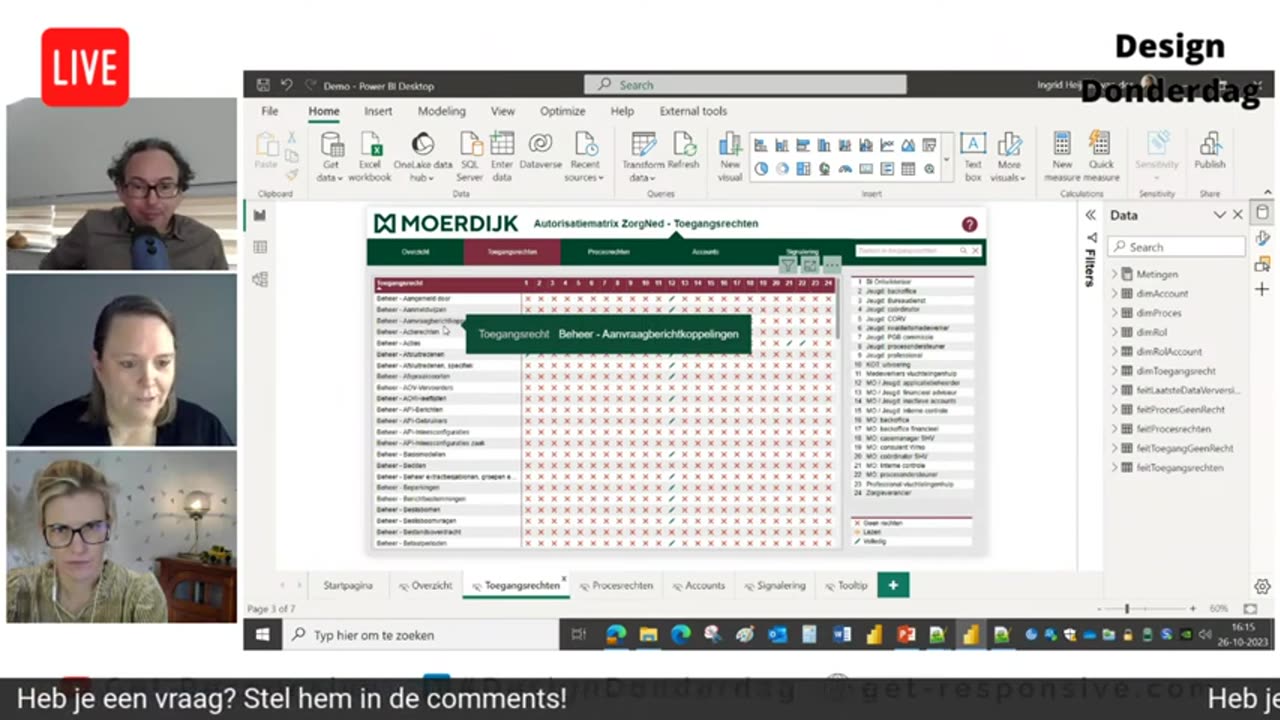Screen dimensions: 1280x720
Task: Open the Optimize ribbon tab
Action: 563,111
